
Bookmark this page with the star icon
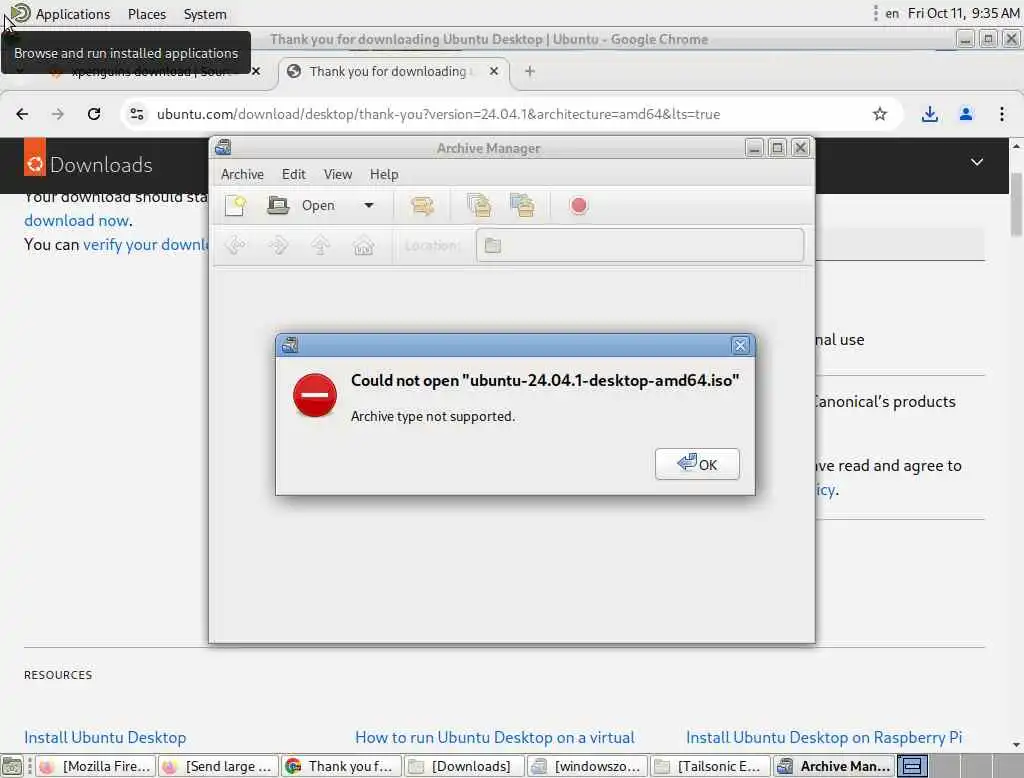click(x=880, y=114)
